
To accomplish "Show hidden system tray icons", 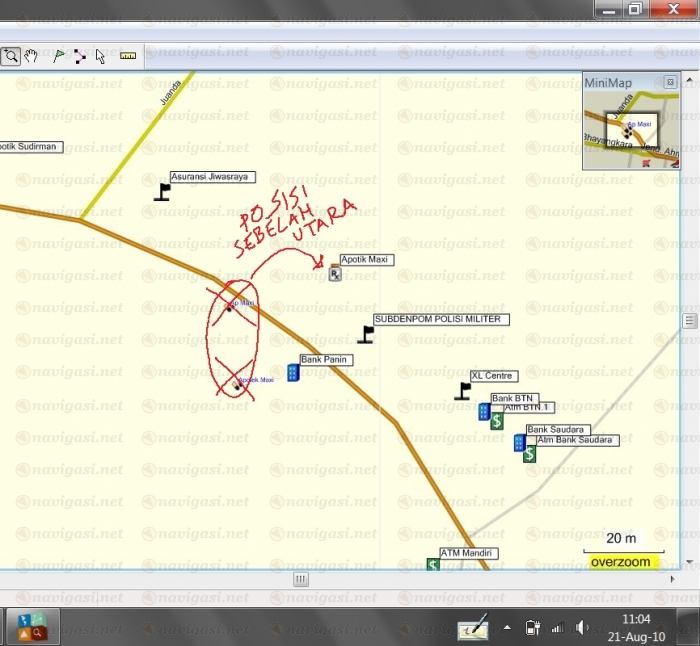I will pos(507,628).
